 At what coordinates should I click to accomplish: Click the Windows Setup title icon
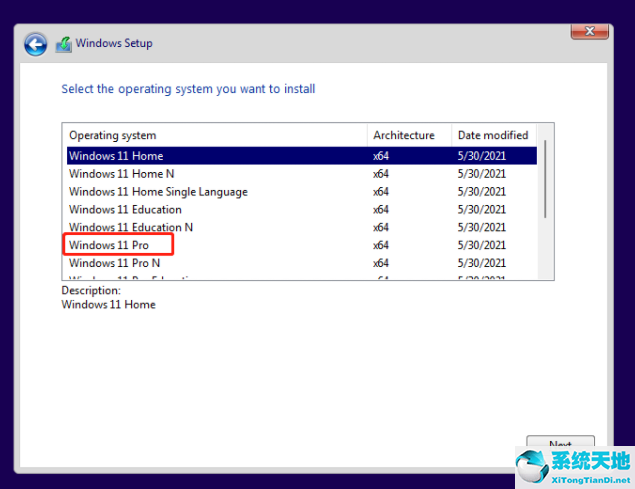pos(64,44)
